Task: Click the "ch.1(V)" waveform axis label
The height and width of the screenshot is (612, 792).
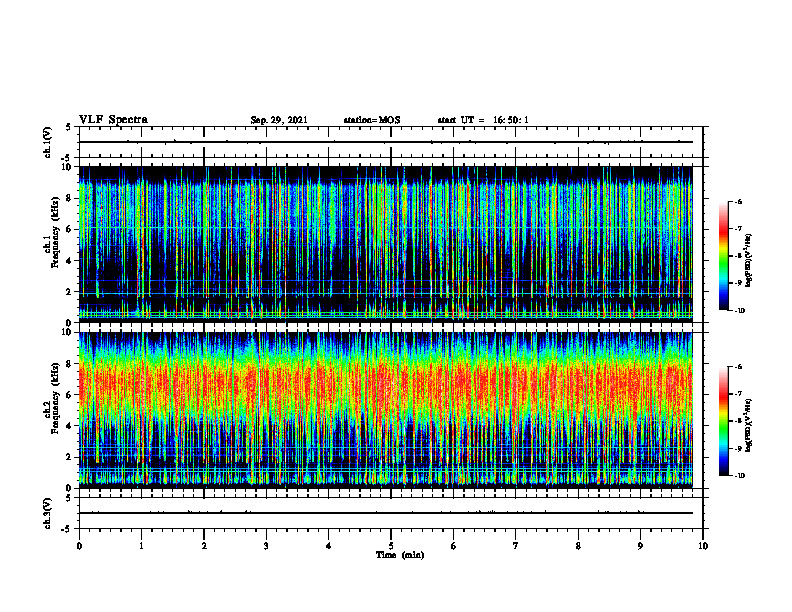Action: pos(48,142)
